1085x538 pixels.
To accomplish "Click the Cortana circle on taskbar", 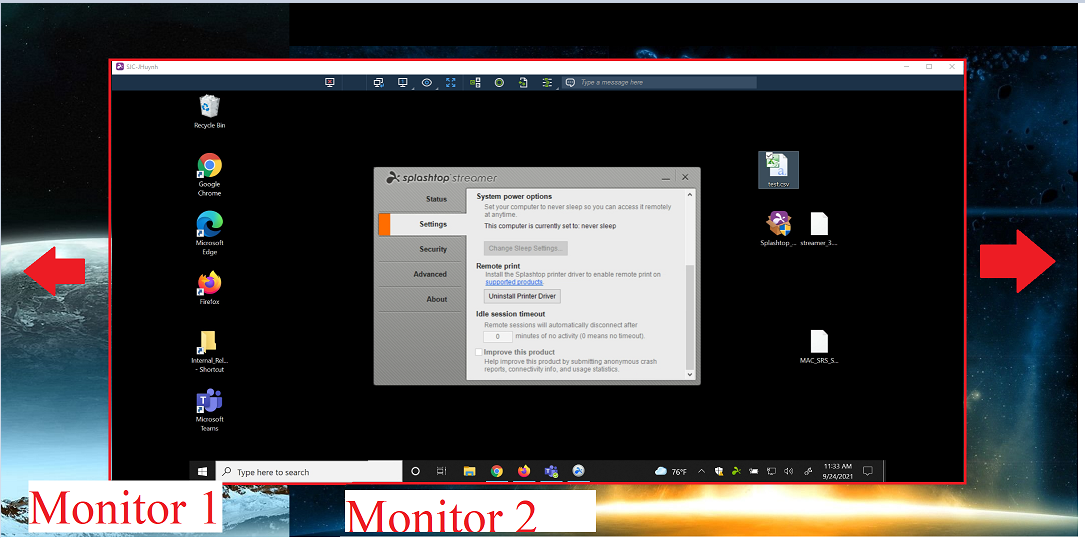I will click(x=416, y=472).
